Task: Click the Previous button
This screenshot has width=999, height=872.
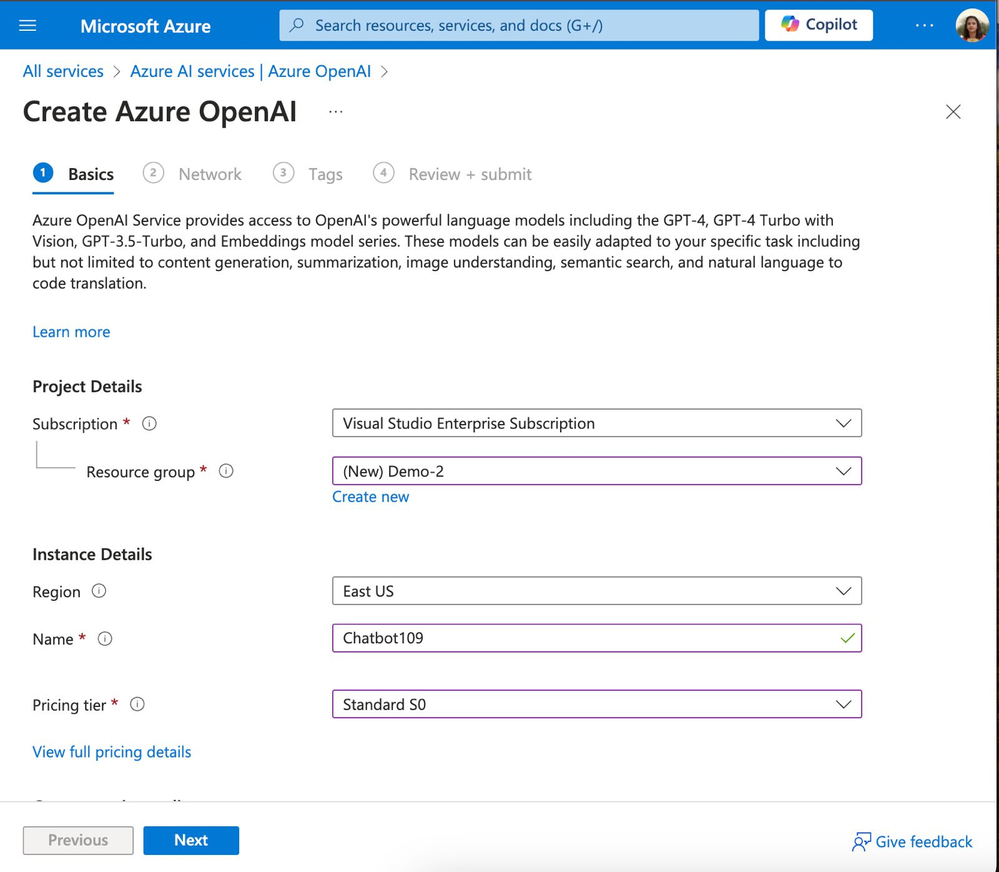Action: 78,840
